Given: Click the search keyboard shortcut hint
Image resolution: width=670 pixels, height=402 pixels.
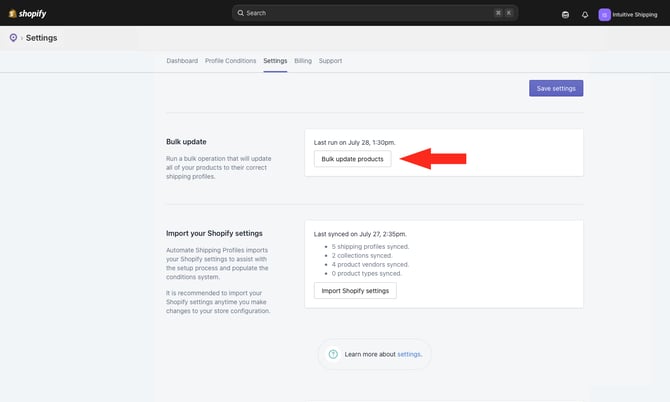Looking at the screenshot, I should 503,13.
